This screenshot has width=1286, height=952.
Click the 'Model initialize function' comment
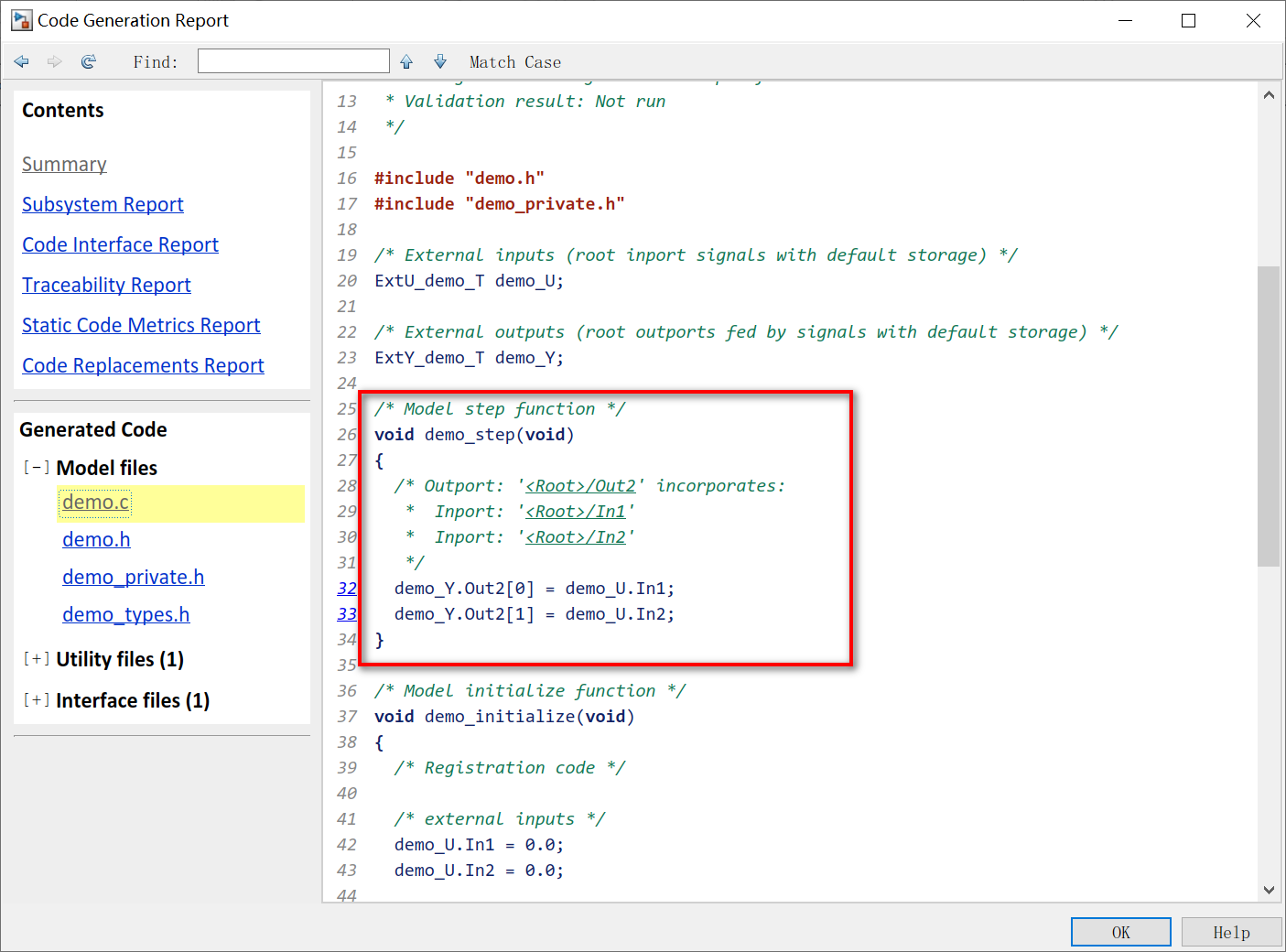(530, 691)
